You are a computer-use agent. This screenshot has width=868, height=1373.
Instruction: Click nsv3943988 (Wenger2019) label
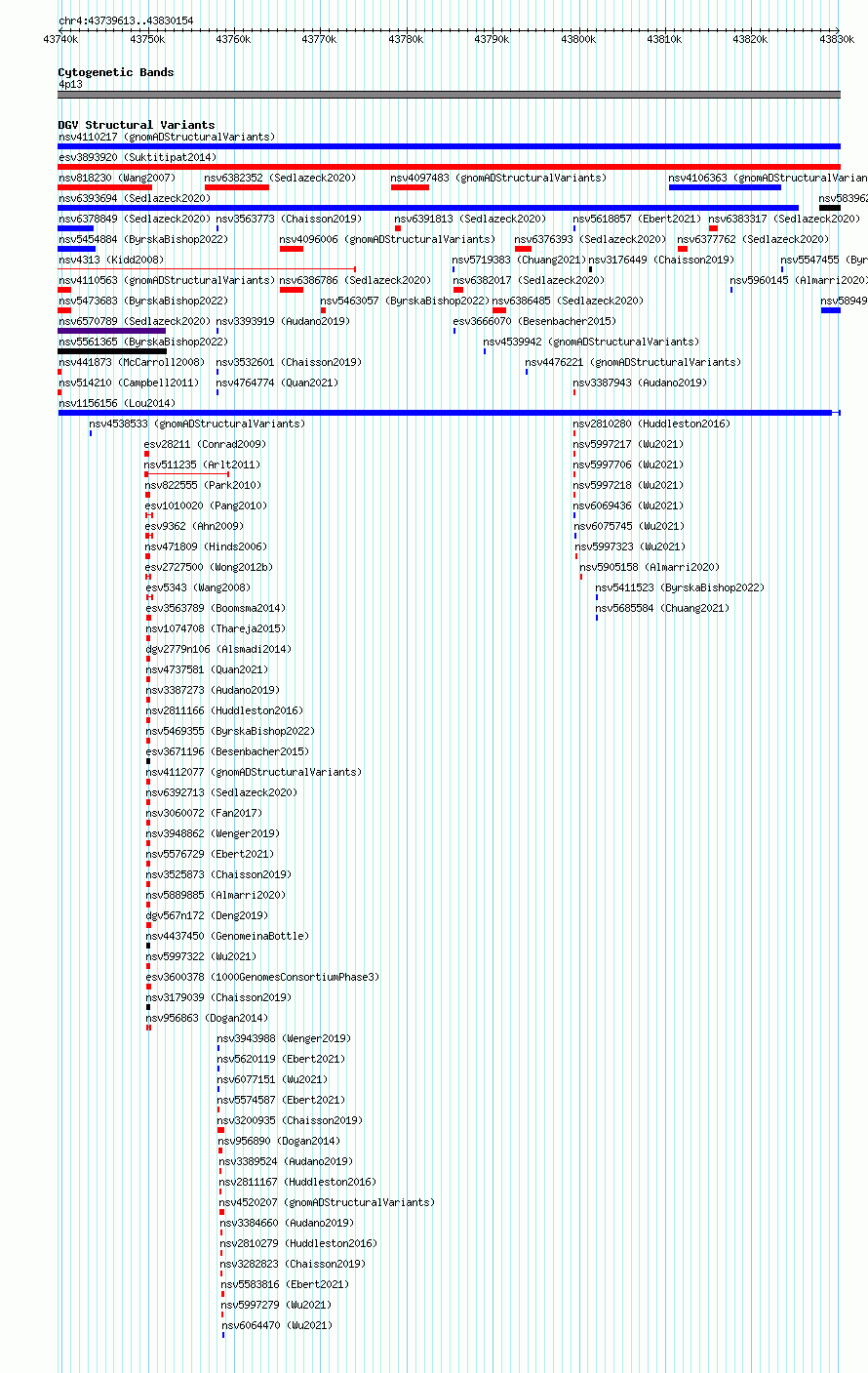click(284, 1038)
